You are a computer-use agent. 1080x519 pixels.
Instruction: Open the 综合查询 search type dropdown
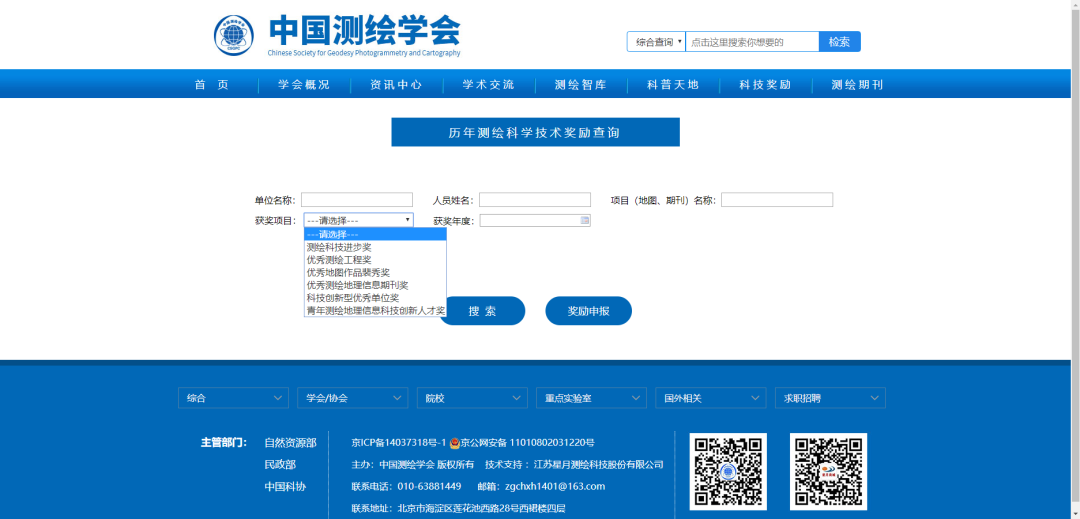656,42
